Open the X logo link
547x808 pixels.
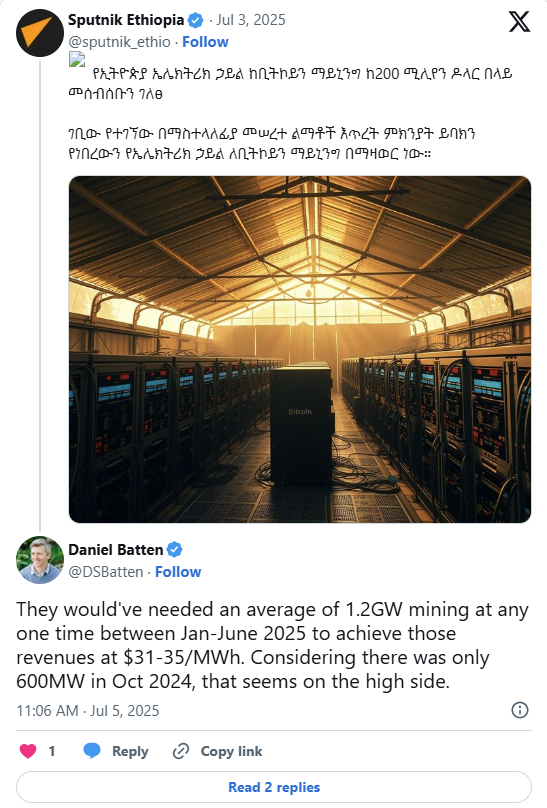click(519, 22)
